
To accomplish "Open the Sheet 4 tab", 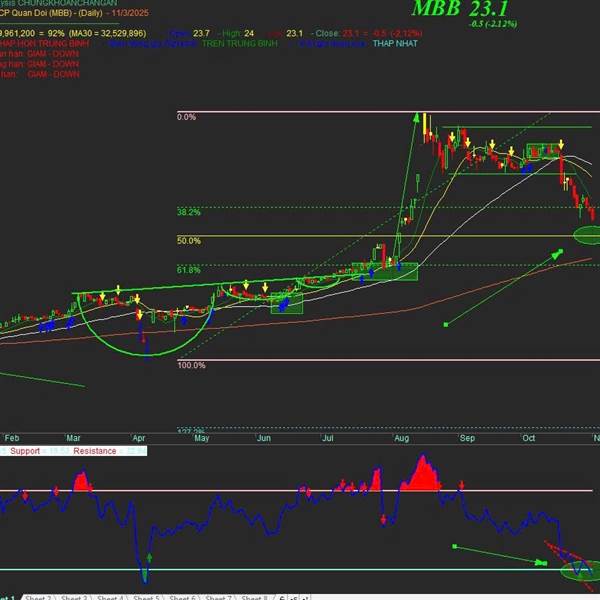I will click(x=110, y=597).
